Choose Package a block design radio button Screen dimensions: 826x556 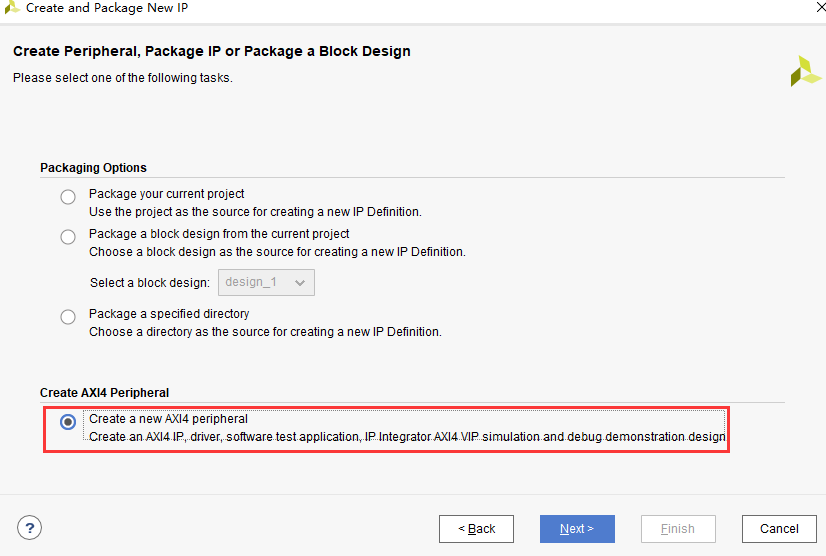68,237
